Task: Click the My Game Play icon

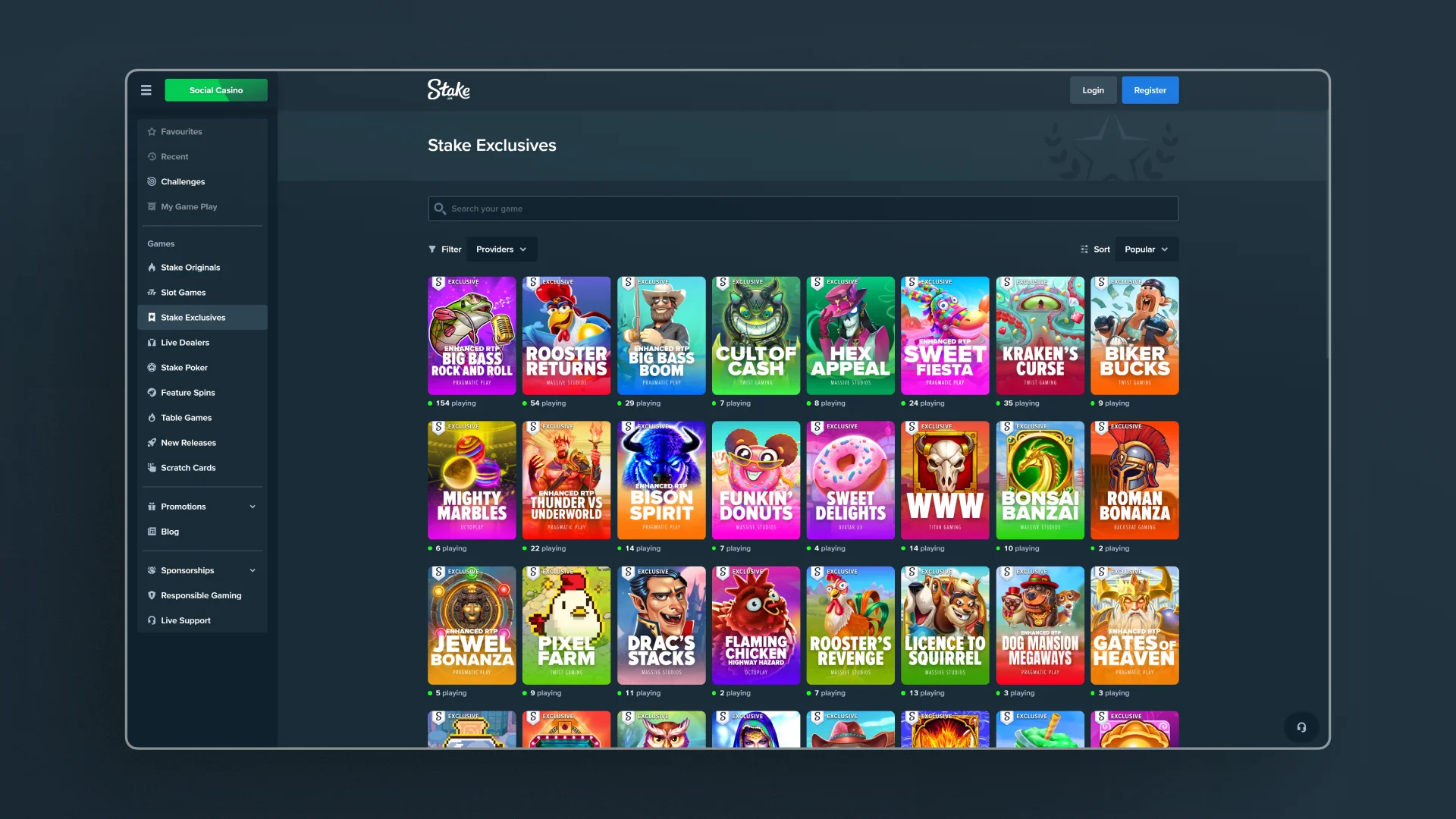Action: tap(152, 207)
